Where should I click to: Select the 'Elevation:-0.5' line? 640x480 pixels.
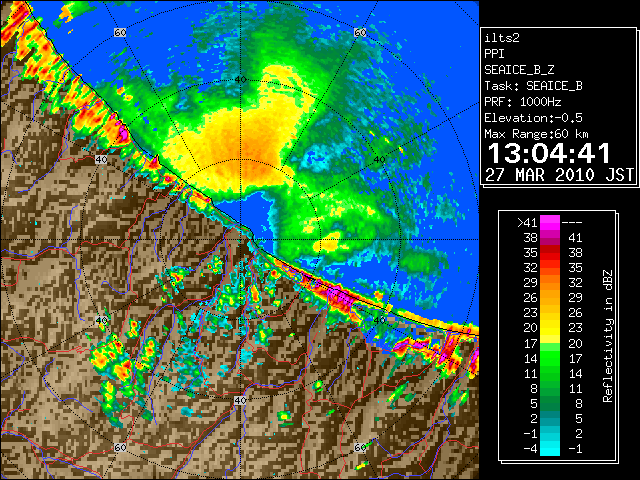(533, 118)
